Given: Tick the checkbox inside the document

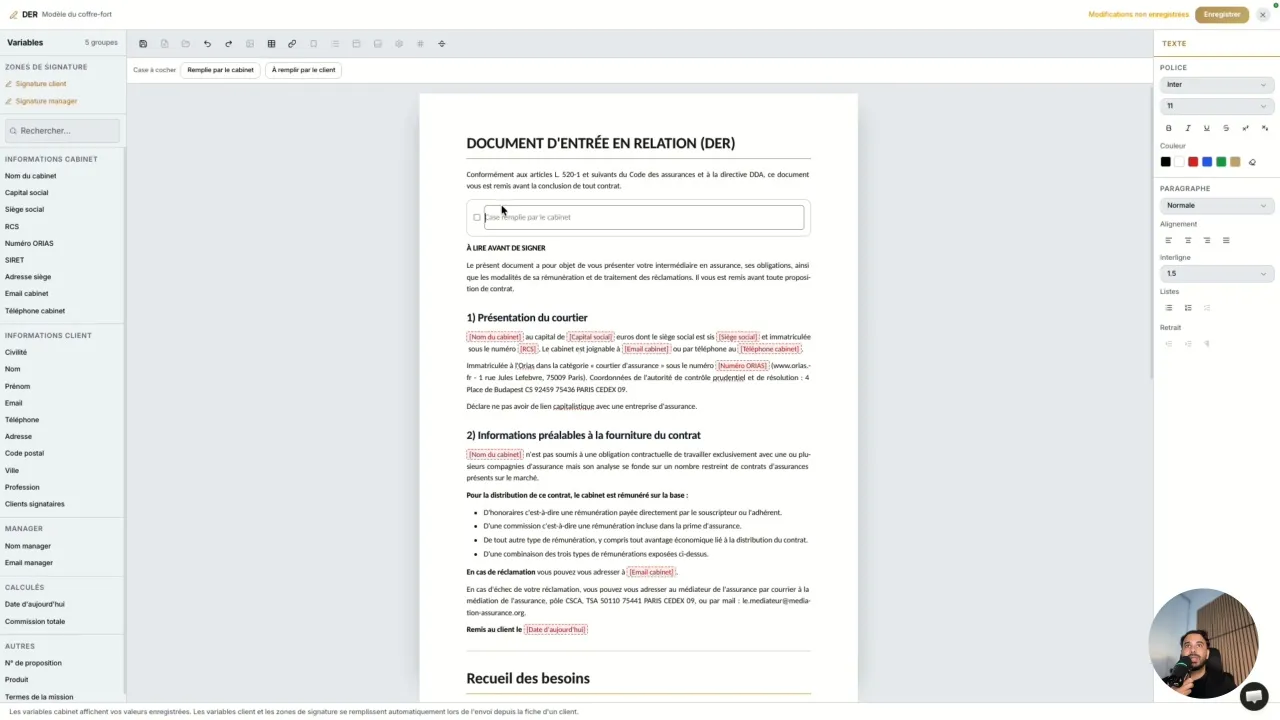Looking at the screenshot, I should [x=477, y=217].
